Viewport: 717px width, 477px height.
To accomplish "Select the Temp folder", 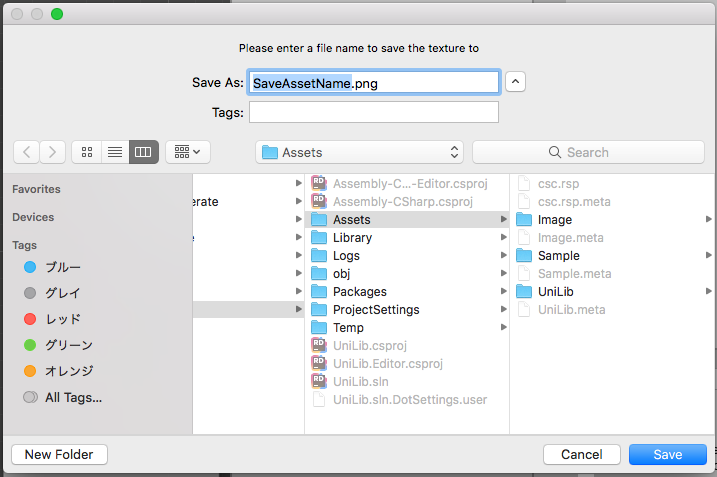I will tap(407, 328).
